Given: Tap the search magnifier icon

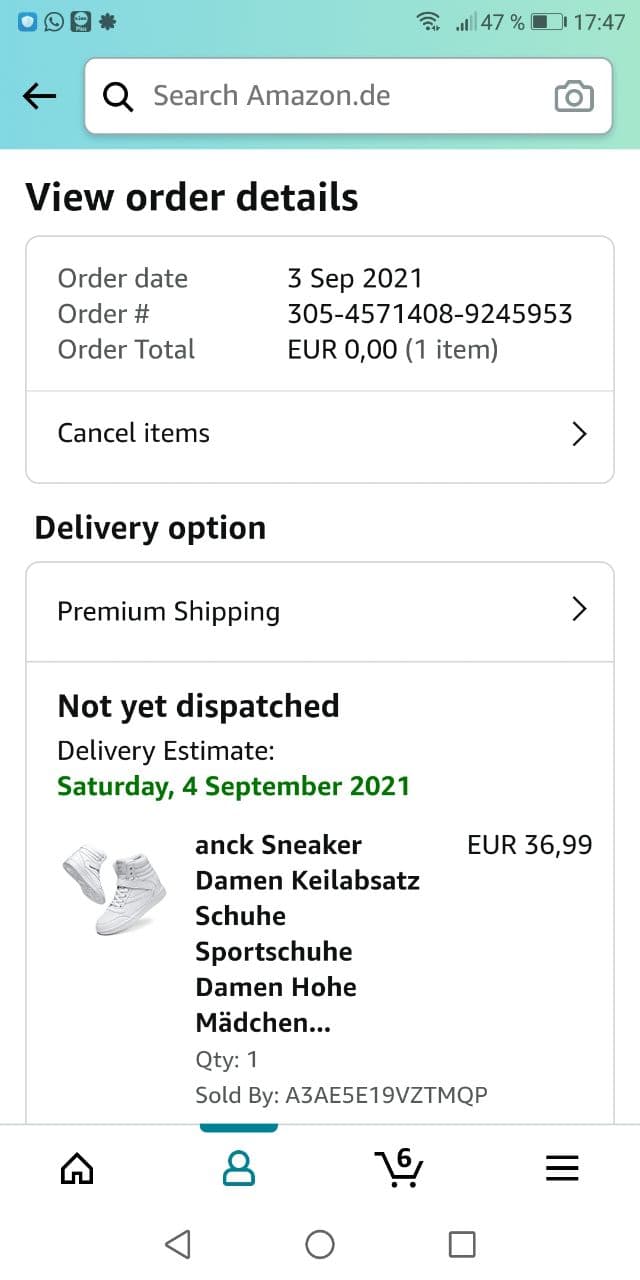Looking at the screenshot, I should click(x=118, y=97).
